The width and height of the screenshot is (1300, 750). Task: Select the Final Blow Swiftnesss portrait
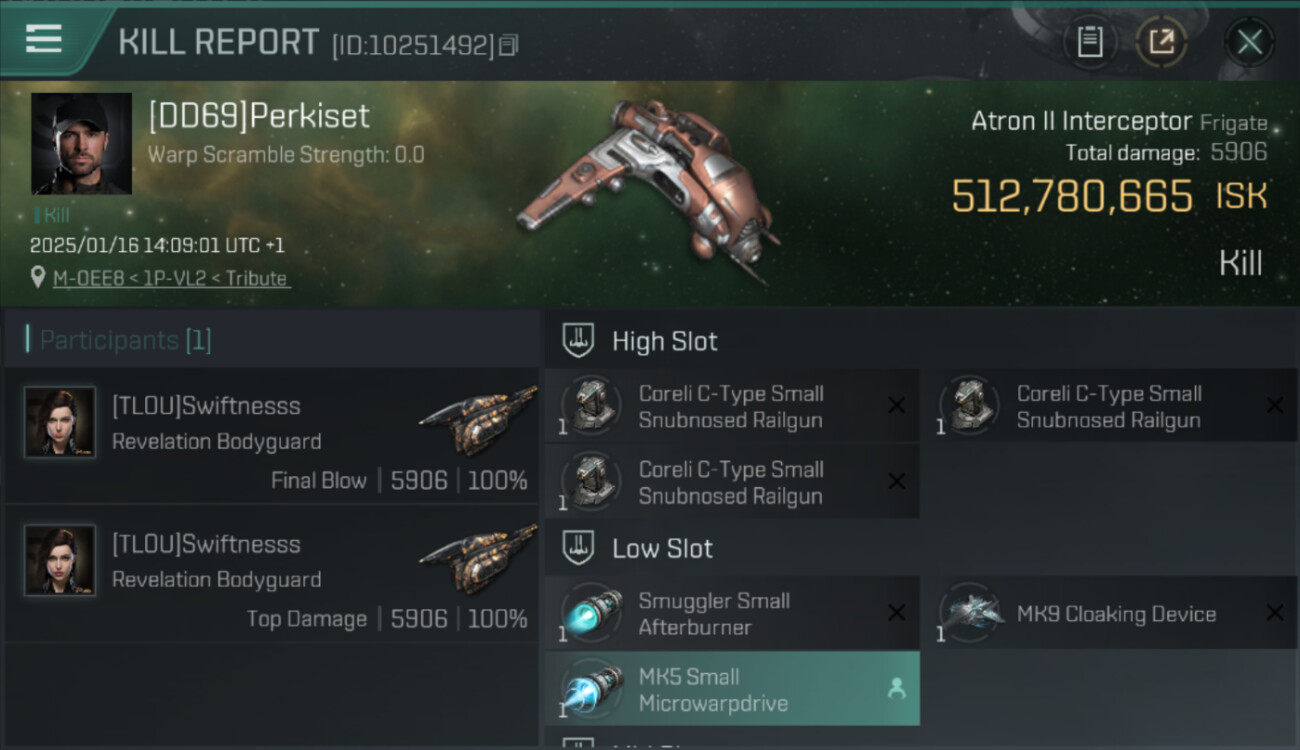pos(60,422)
